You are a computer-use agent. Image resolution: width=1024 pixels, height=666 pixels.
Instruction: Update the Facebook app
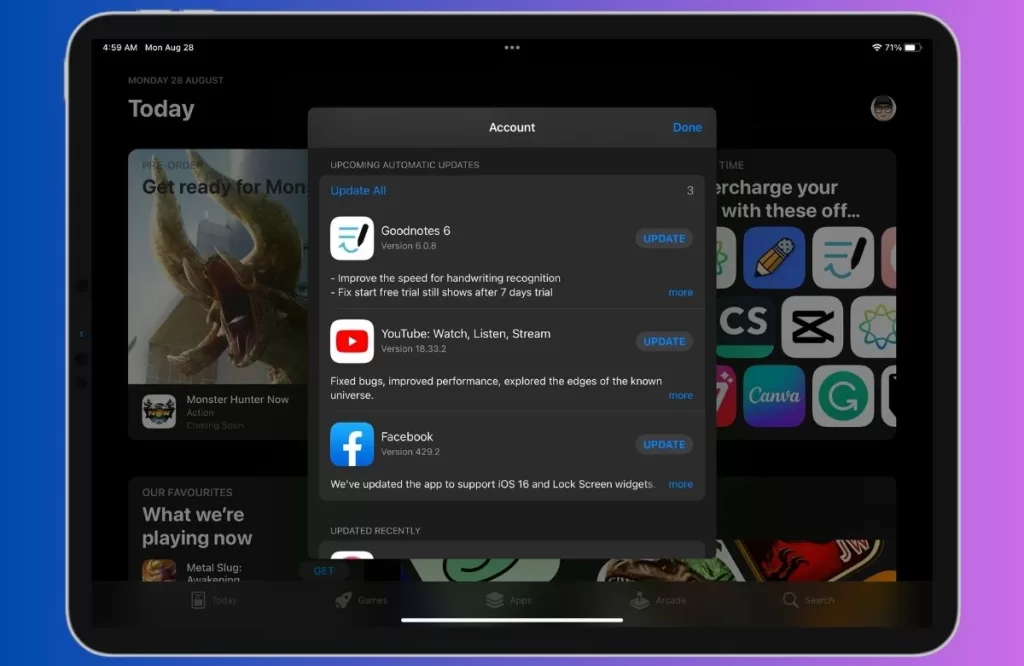664,445
